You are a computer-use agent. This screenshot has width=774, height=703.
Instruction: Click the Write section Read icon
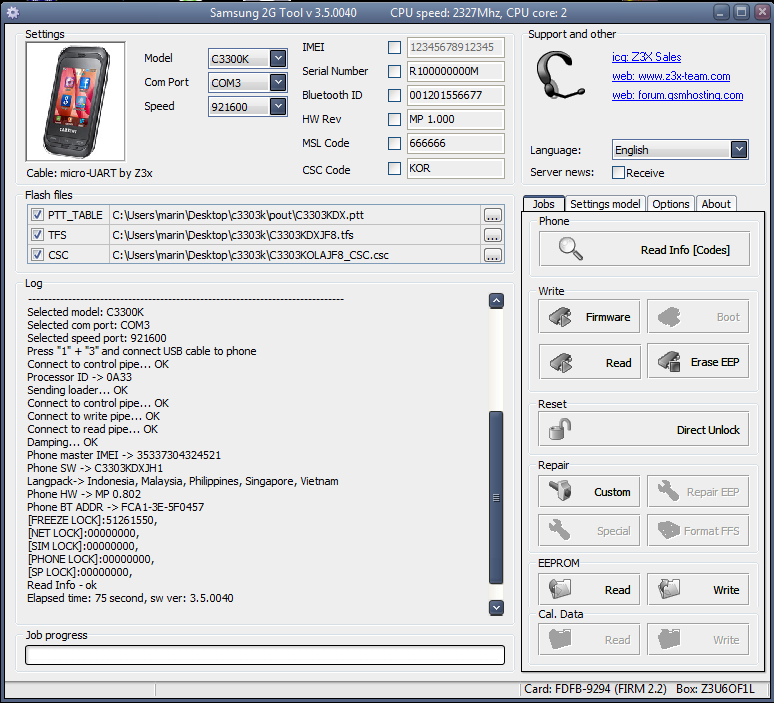point(560,362)
